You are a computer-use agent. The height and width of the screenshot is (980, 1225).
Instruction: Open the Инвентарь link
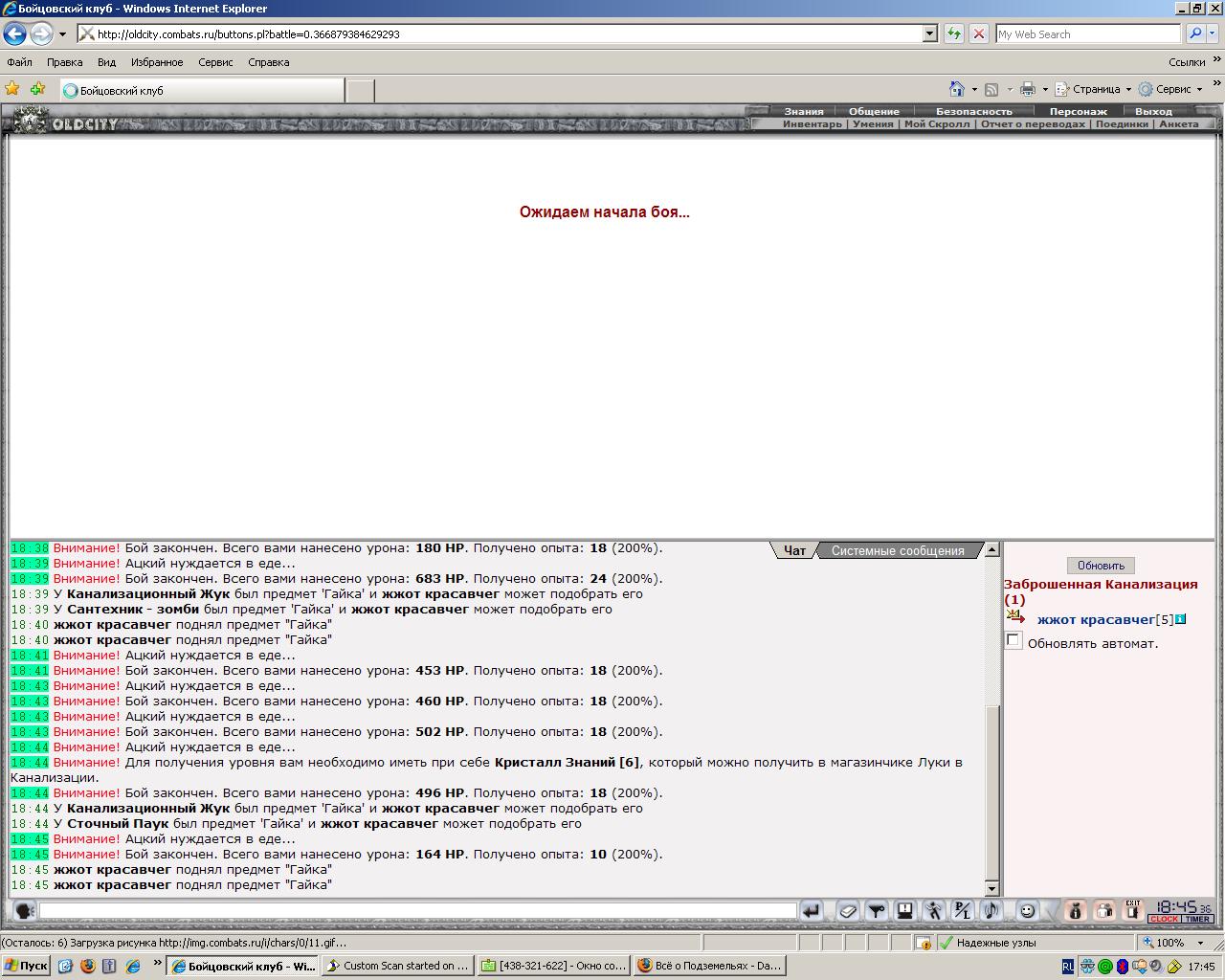[812, 124]
